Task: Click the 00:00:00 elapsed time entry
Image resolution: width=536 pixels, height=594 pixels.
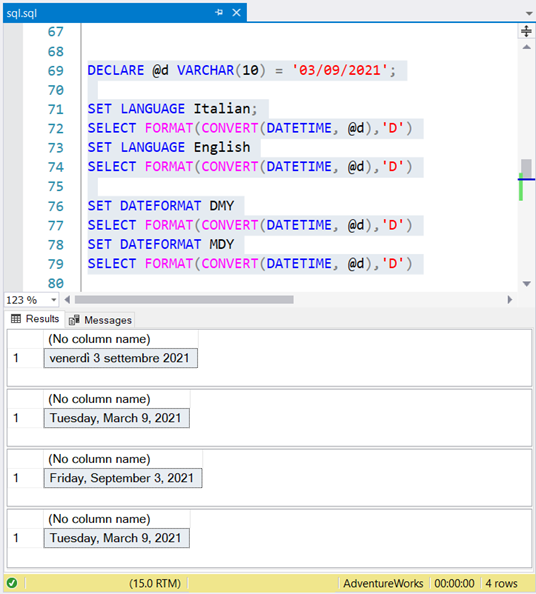Action: (x=454, y=583)
